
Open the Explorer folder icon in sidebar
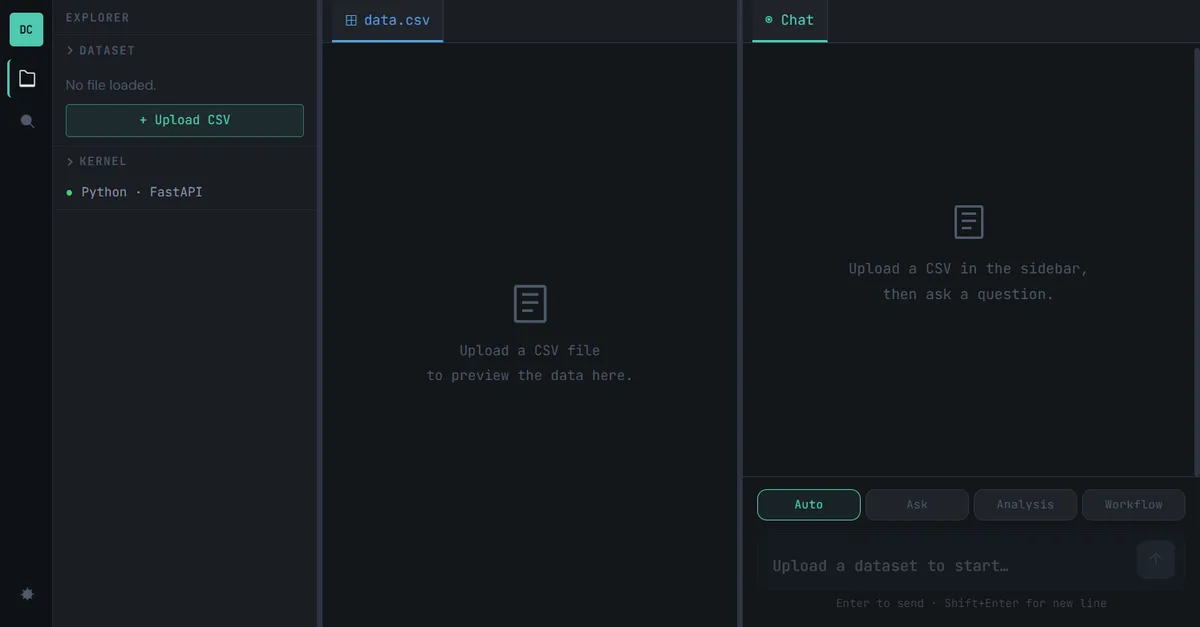tap(27, 78)
